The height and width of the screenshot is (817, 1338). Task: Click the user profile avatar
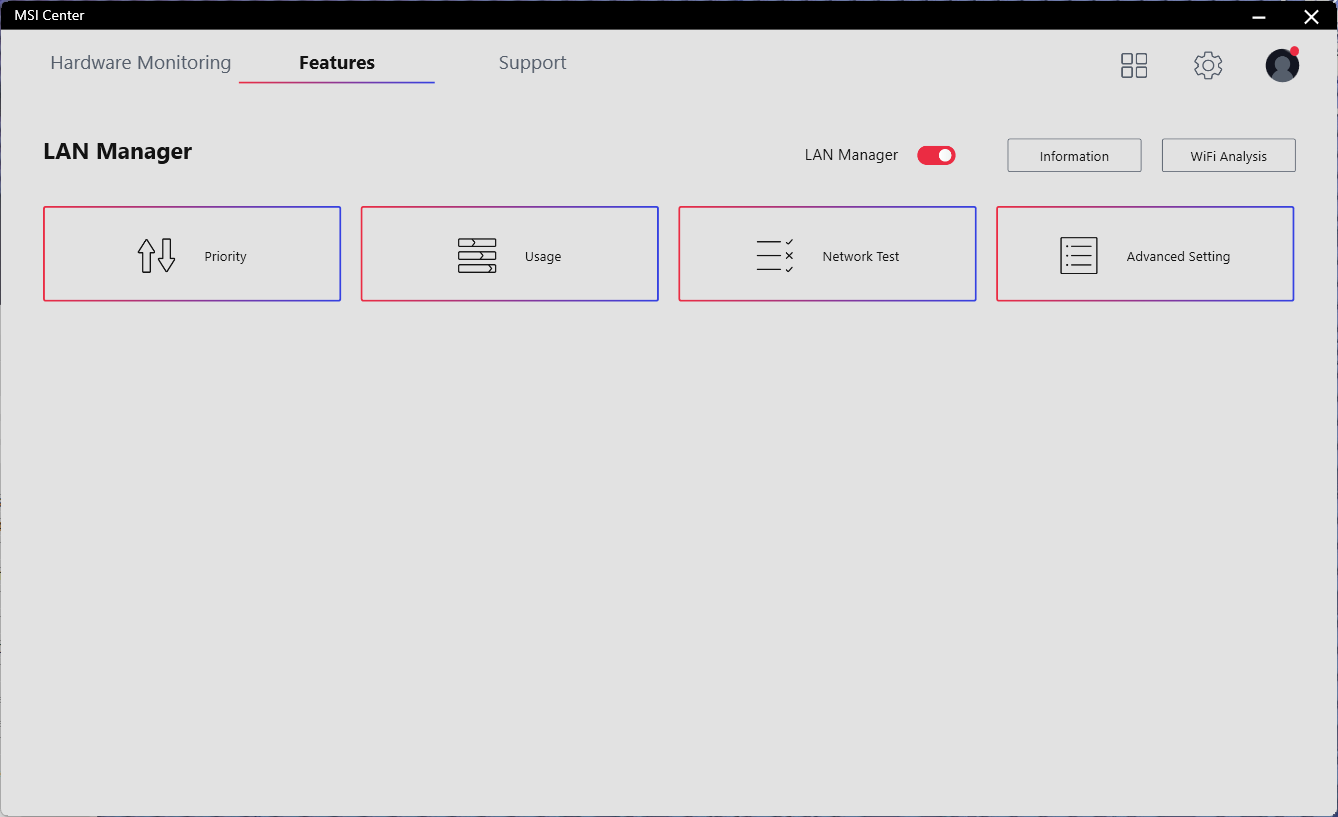pos(1282,65)
